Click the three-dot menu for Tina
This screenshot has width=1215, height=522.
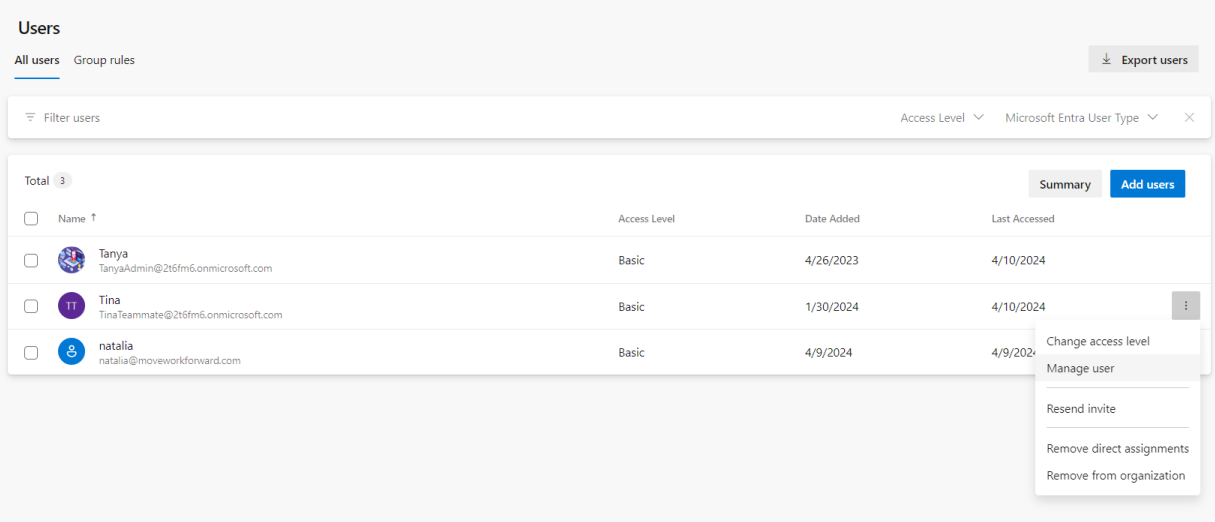pos(1185,306)
